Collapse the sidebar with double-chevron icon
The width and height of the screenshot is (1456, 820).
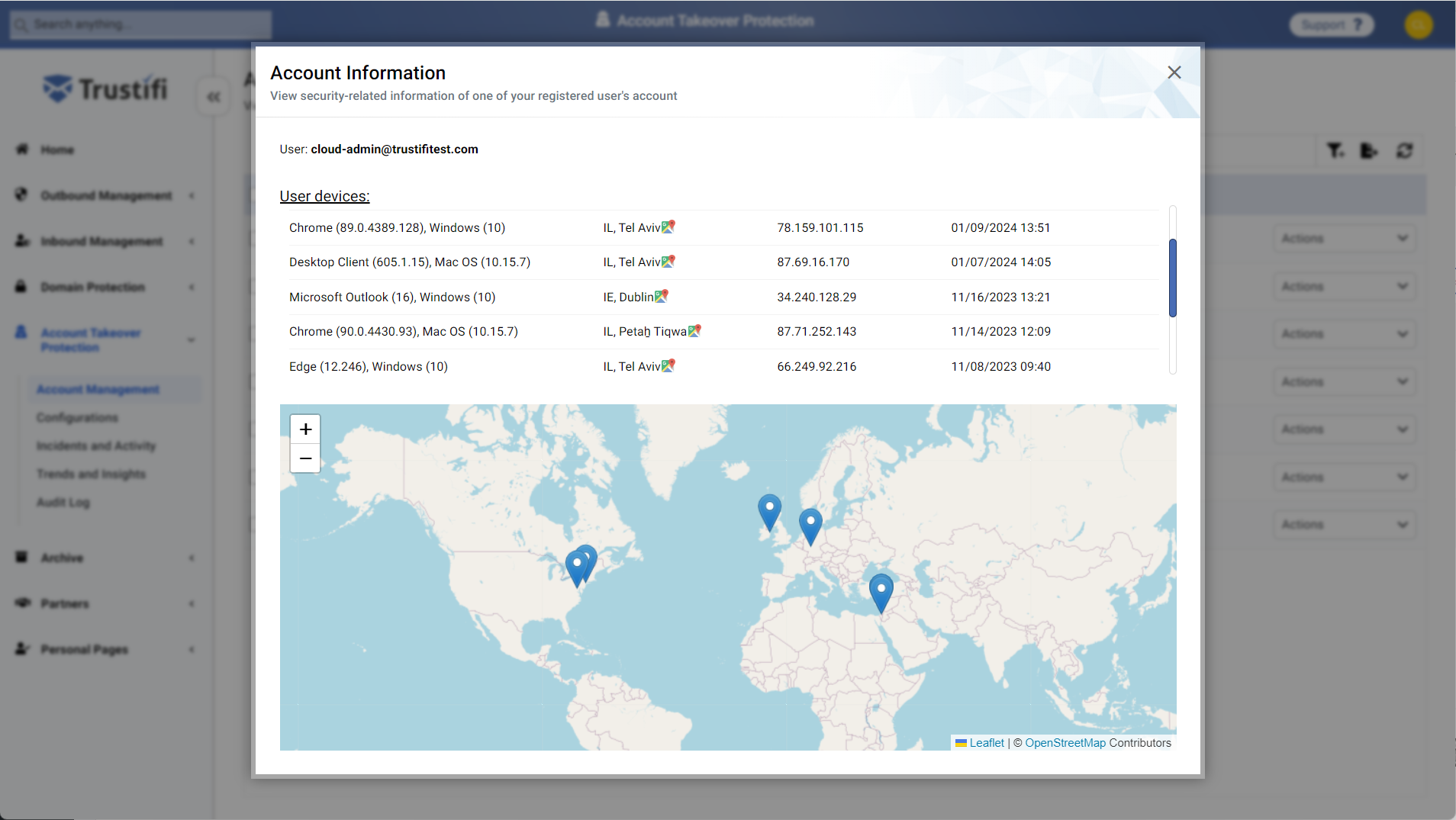click(214, 96)
